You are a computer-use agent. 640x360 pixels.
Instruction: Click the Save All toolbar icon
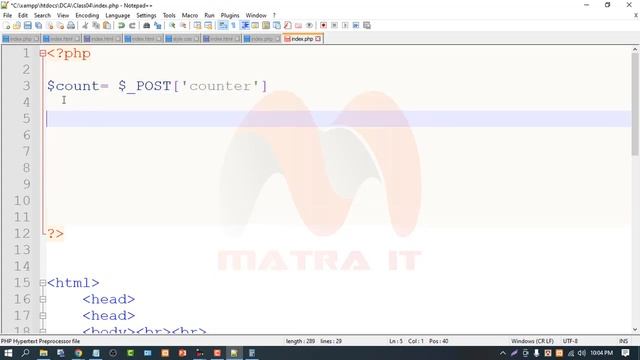click(38, 25)
